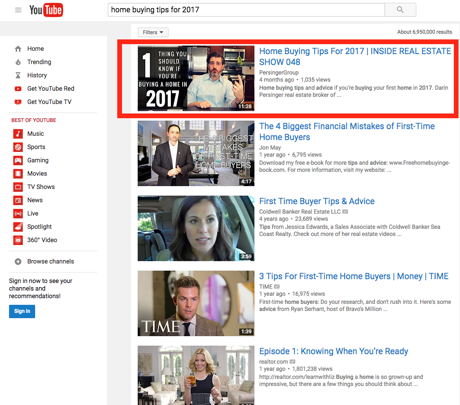Viewport: 460px width, 405px height.
Task: Open 'Episode 1: Knowing When You're Ready' title
Action: [x=334, y=351]
